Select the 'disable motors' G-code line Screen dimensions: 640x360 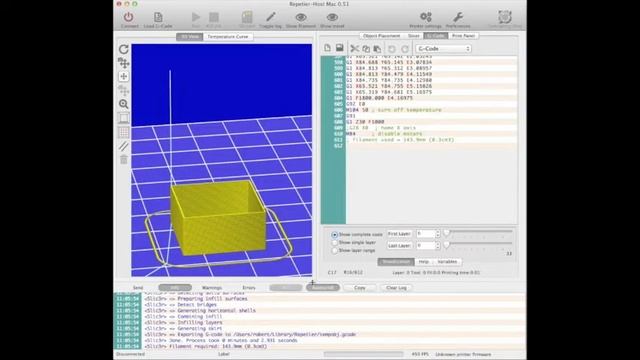click(x=431, y=133)
